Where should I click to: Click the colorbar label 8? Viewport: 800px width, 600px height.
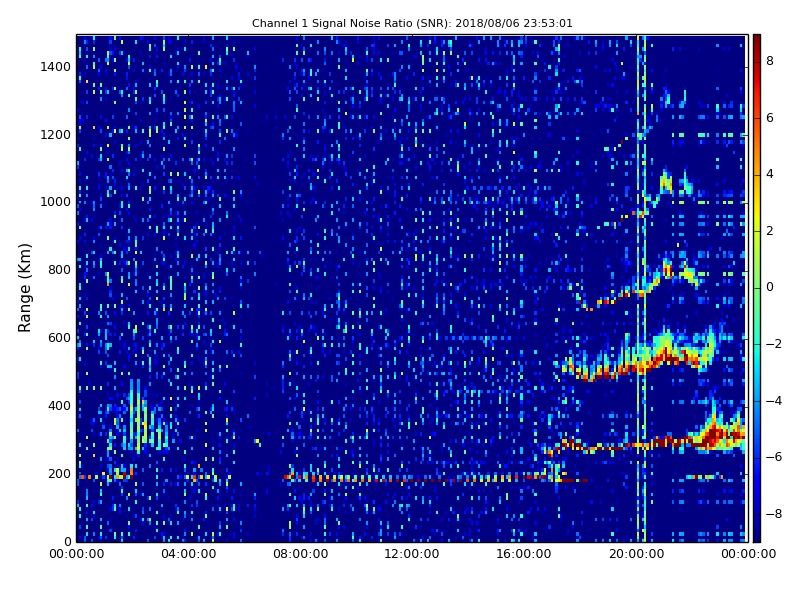pos(770,61)
